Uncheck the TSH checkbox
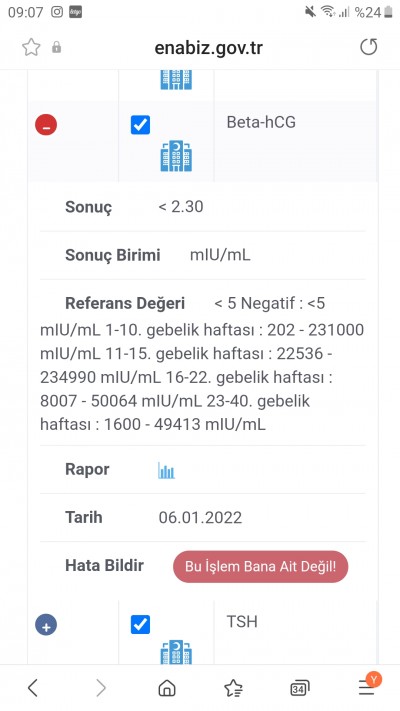The height and width of the screenshot is (711, 400). click(x=140, y=624)
